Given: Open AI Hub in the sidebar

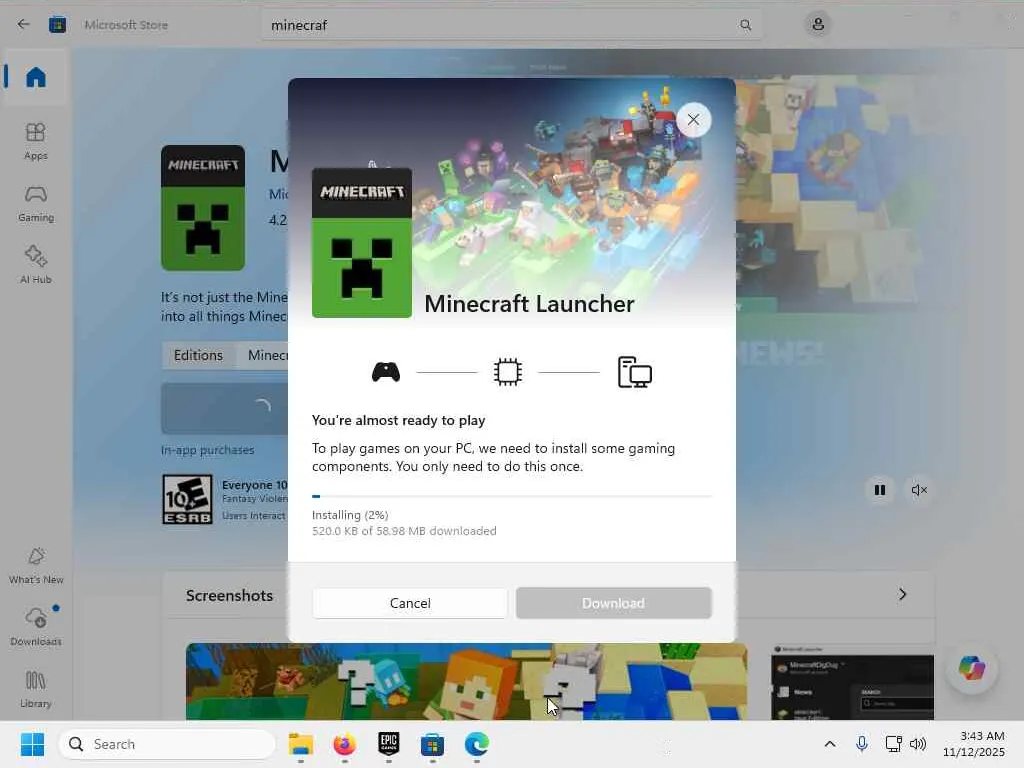Looking at the screenshot, I should pyautogui.click(x=36, y=264).
